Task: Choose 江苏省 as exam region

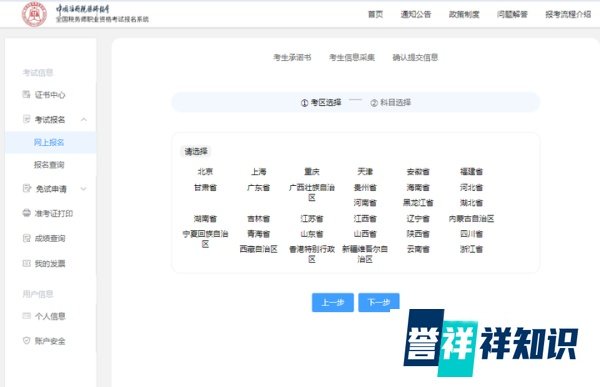Action: click(x=312, y=219)
